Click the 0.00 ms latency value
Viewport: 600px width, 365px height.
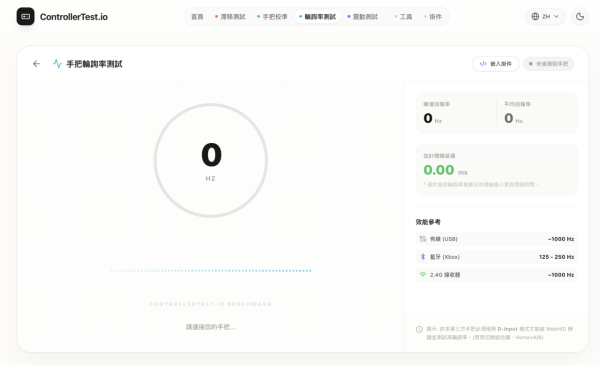445,170
